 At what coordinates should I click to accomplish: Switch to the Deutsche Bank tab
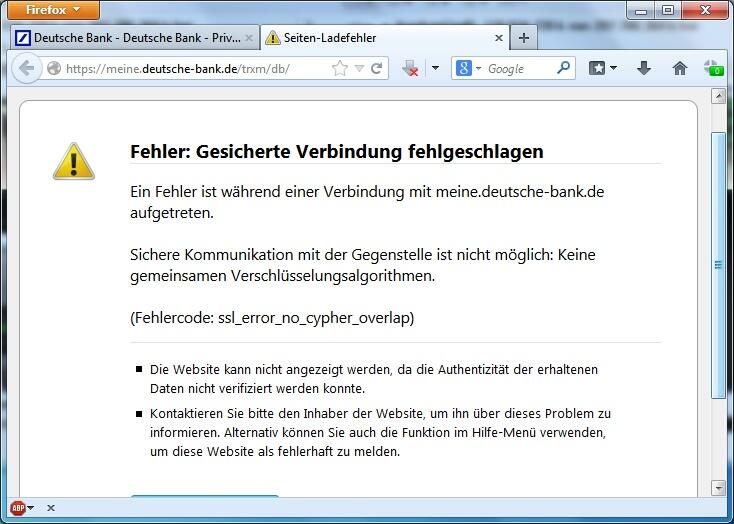pyautogui.click(x=135, y=38)
